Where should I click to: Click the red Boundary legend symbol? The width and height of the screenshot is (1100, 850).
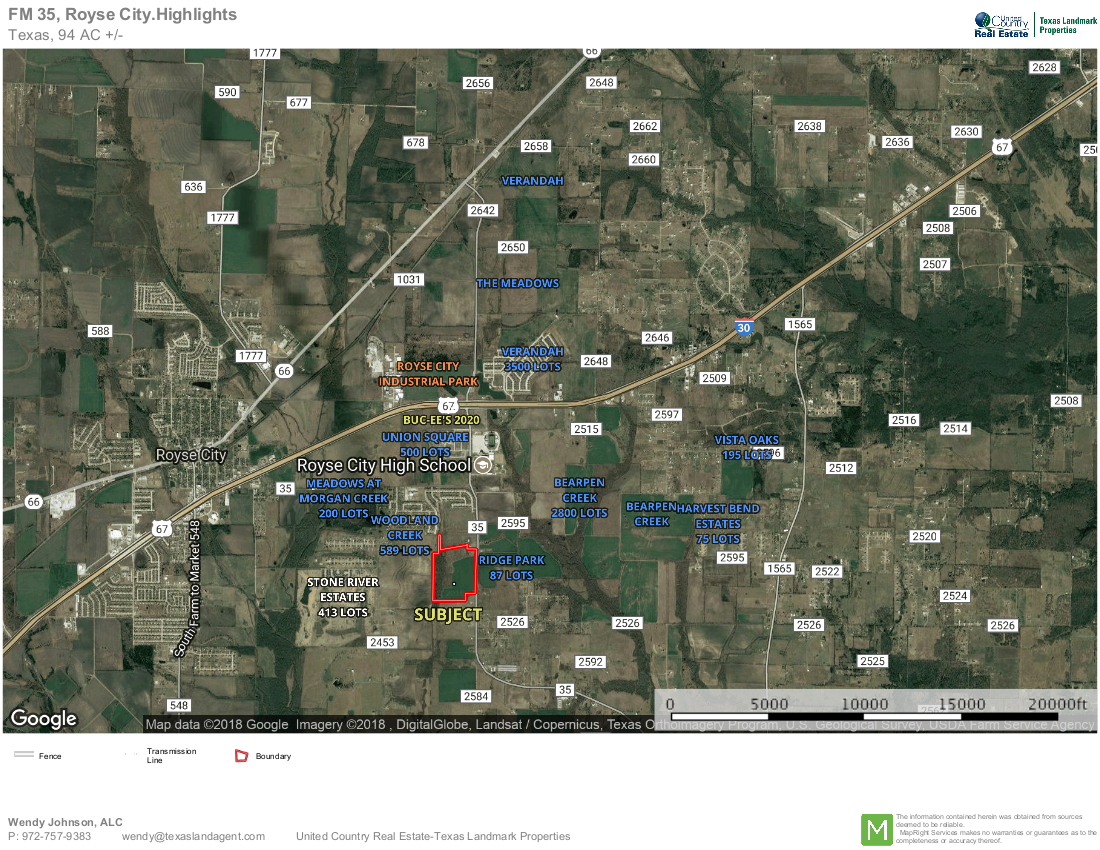[x=240, y=756]
